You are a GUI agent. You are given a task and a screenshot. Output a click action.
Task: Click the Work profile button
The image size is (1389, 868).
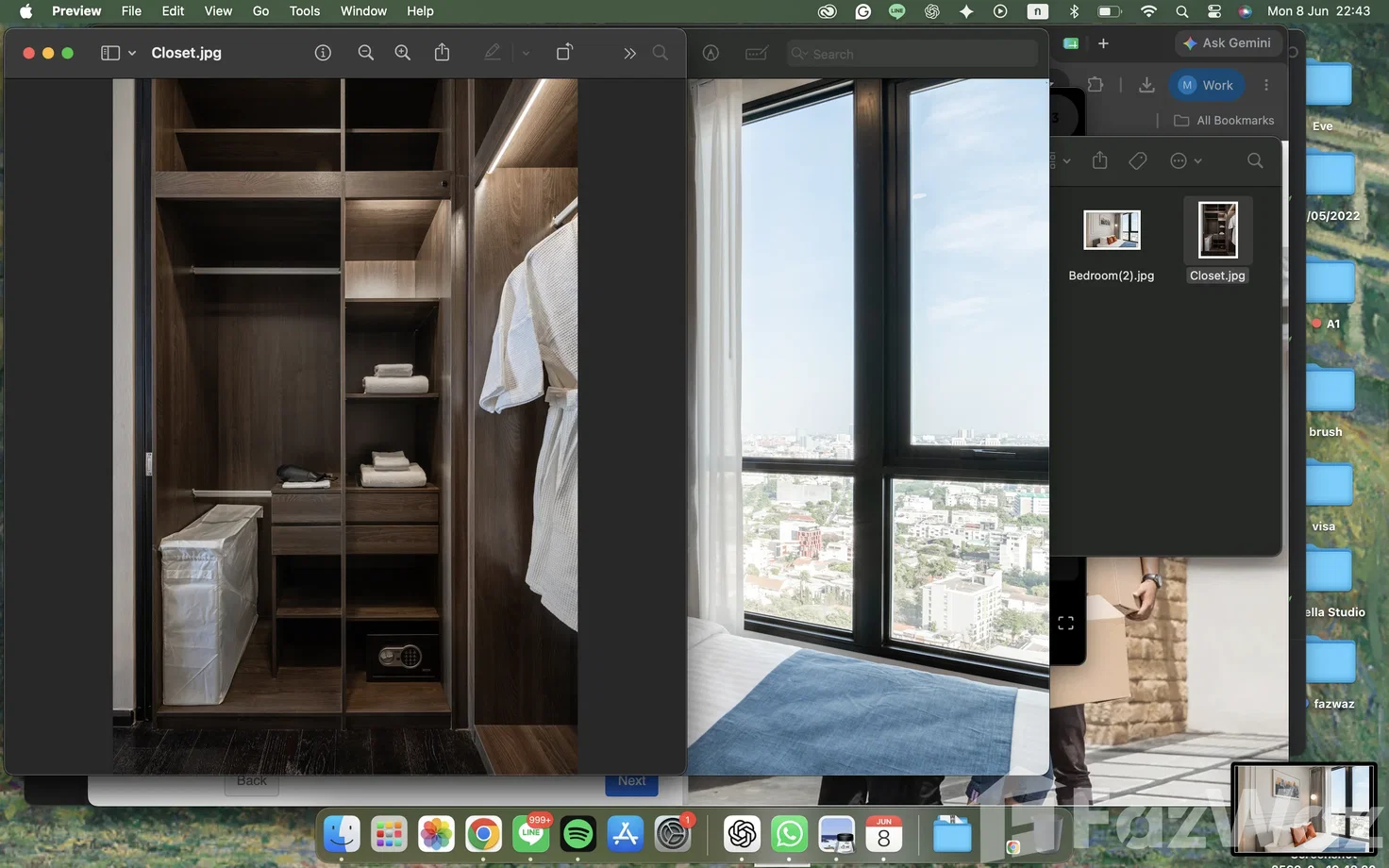pyautogui.click(x=1207, y=85)
